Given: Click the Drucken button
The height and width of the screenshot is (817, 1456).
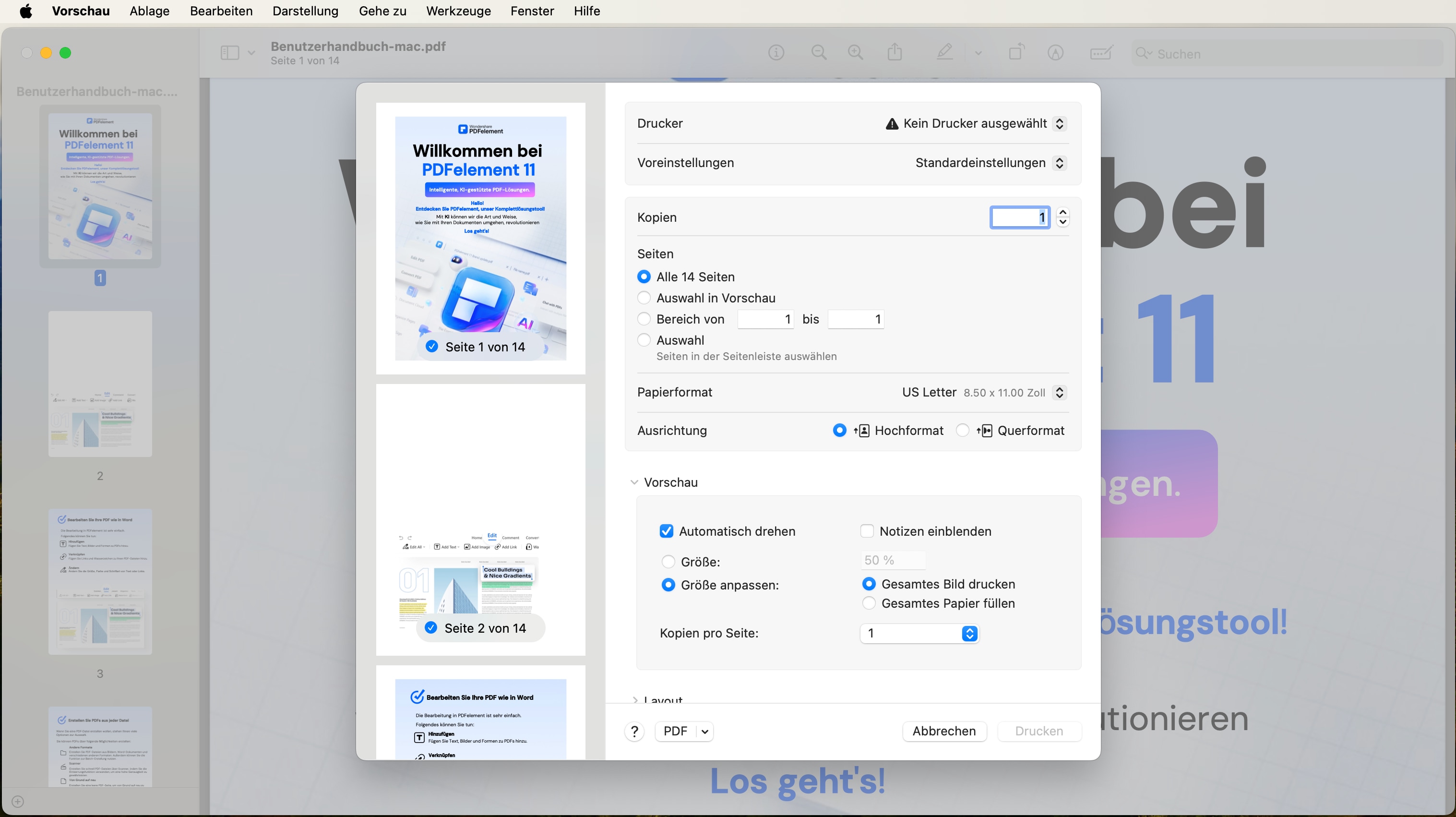Looking at the screenshot, I should coord(1039,732).
